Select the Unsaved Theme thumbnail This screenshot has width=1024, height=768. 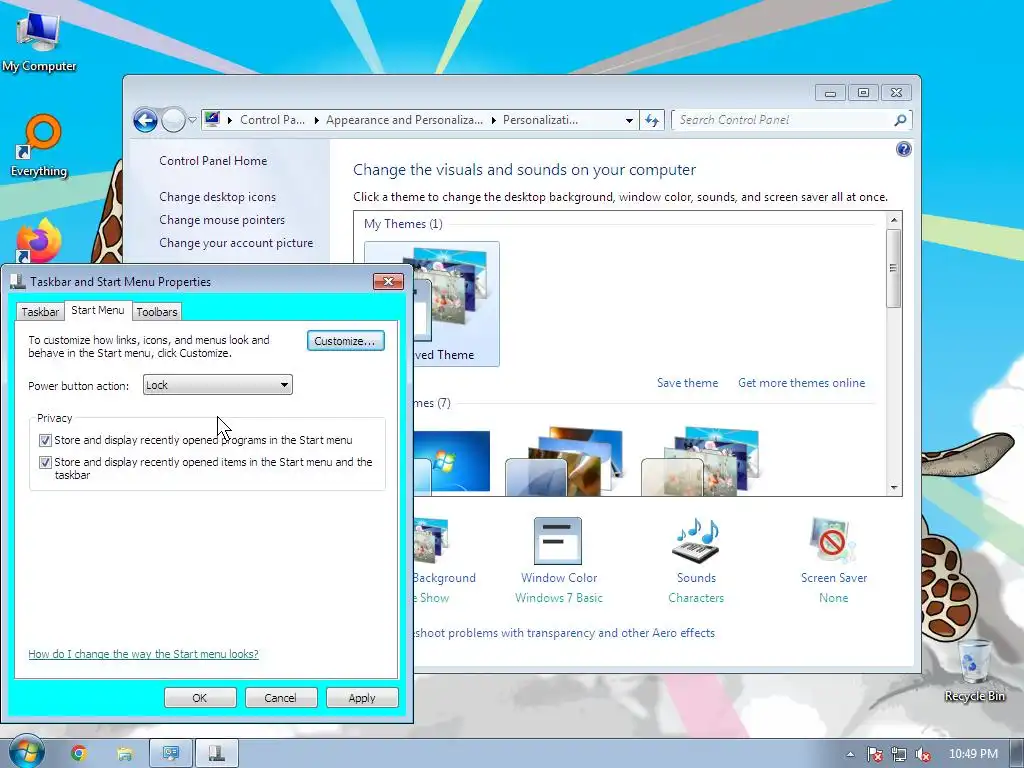(x=456, y=304)
